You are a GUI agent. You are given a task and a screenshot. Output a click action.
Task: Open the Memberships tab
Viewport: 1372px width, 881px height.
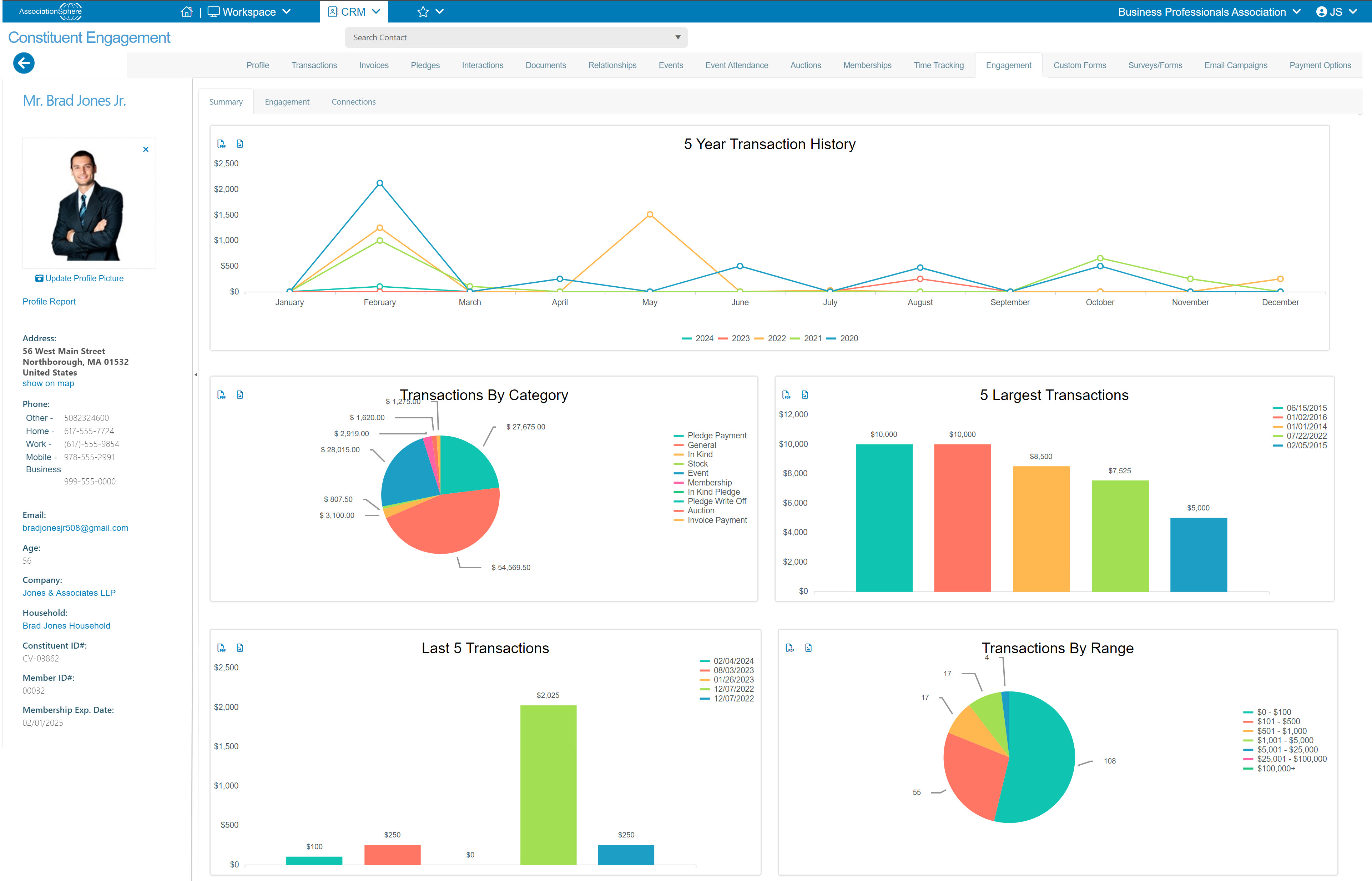coord(868,66)
